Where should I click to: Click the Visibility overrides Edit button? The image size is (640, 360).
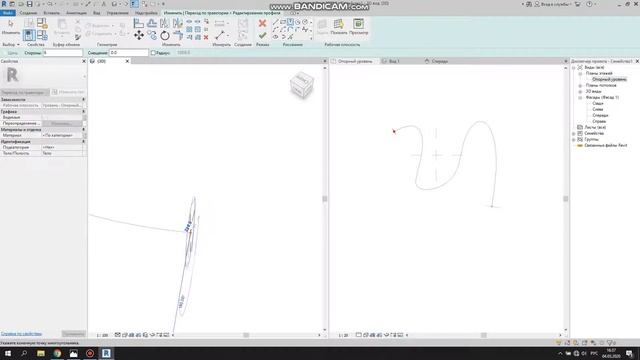coord(61,123)
